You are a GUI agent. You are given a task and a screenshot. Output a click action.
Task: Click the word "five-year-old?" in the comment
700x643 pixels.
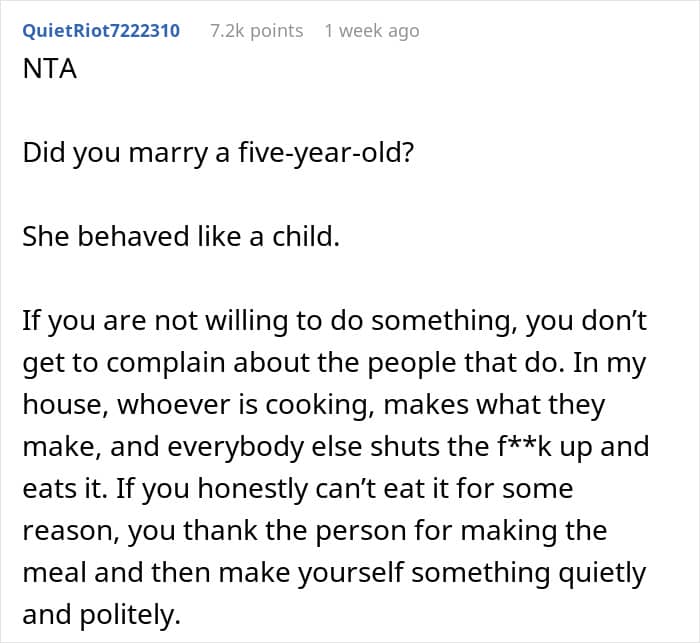click(x=326, y=153)
